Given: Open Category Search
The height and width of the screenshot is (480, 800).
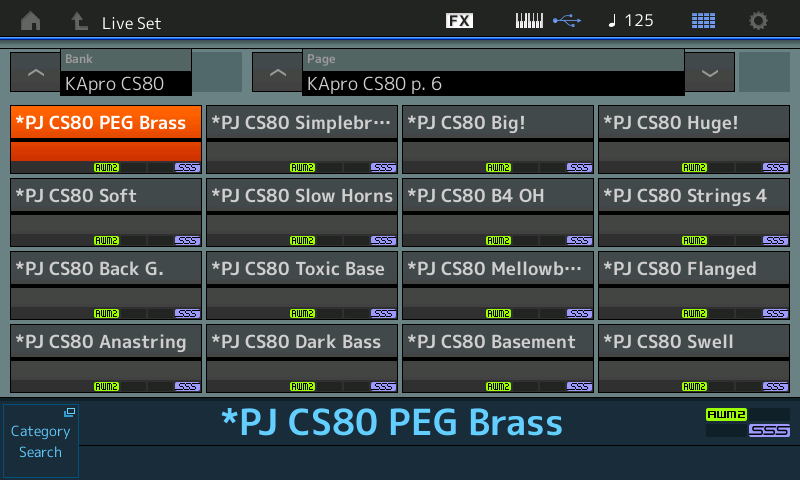Looking at the screenshot, I should 40,441.
